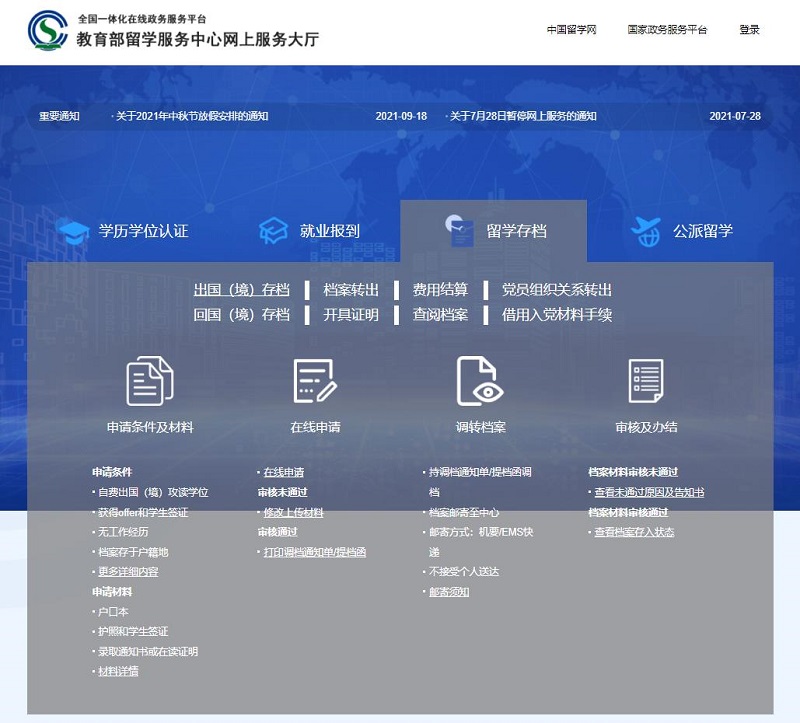
Task: Go to 国家政务服务平台 in header
Action: [667, 30]
